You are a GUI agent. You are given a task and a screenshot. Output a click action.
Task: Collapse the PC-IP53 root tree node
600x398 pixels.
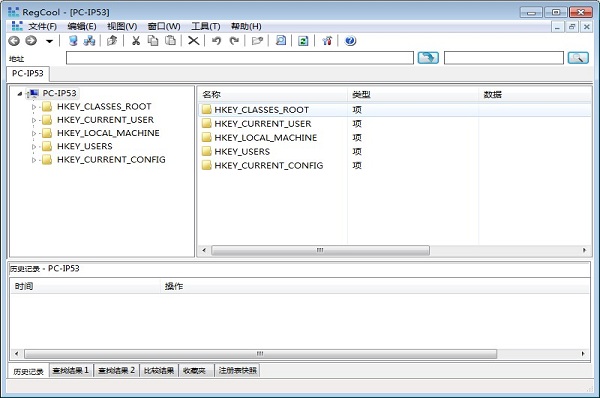pos(20,94)
